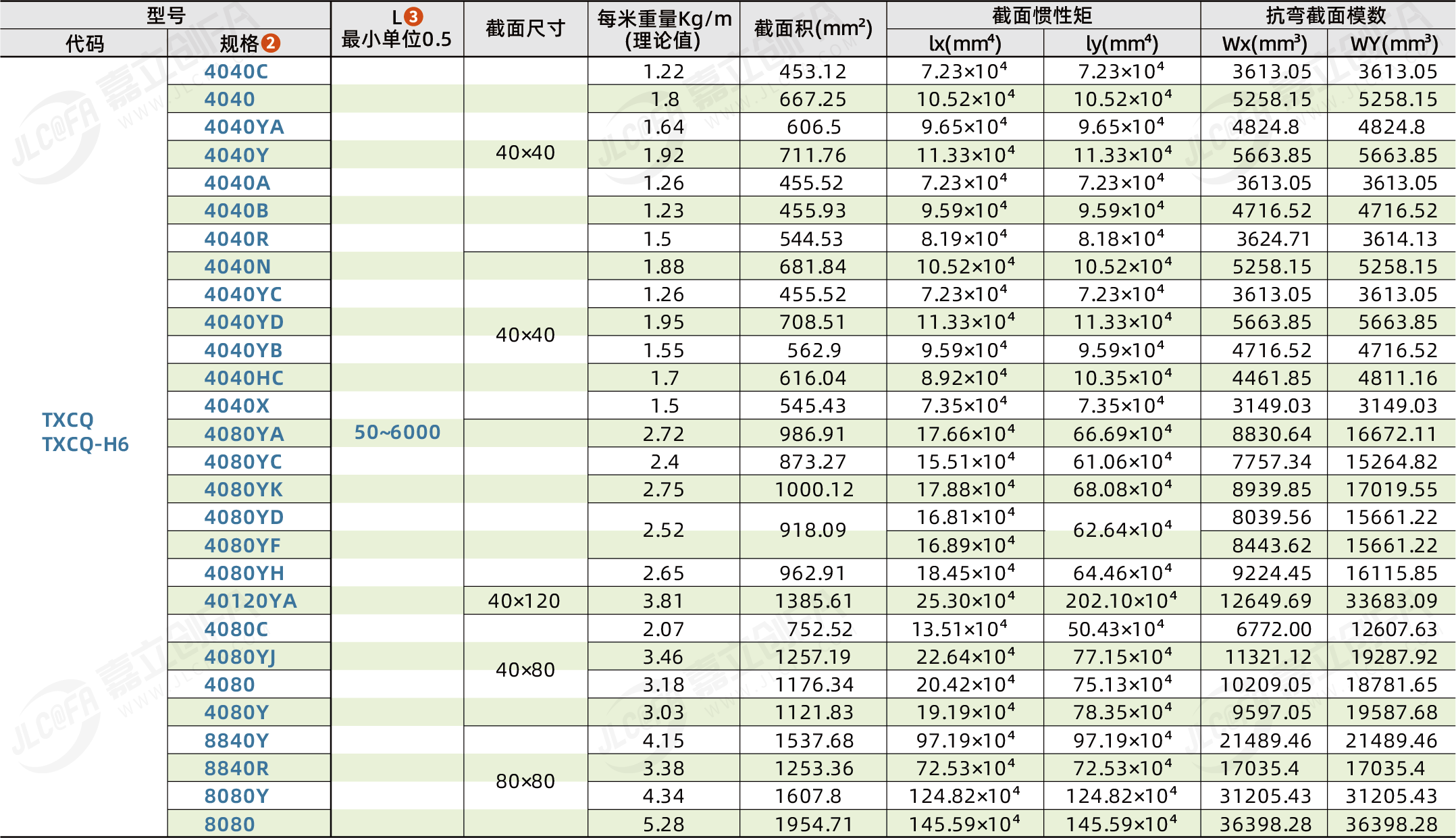Click the 截面尺寸 column header
Screen dimensions: 1456x838
pos(525,29)
